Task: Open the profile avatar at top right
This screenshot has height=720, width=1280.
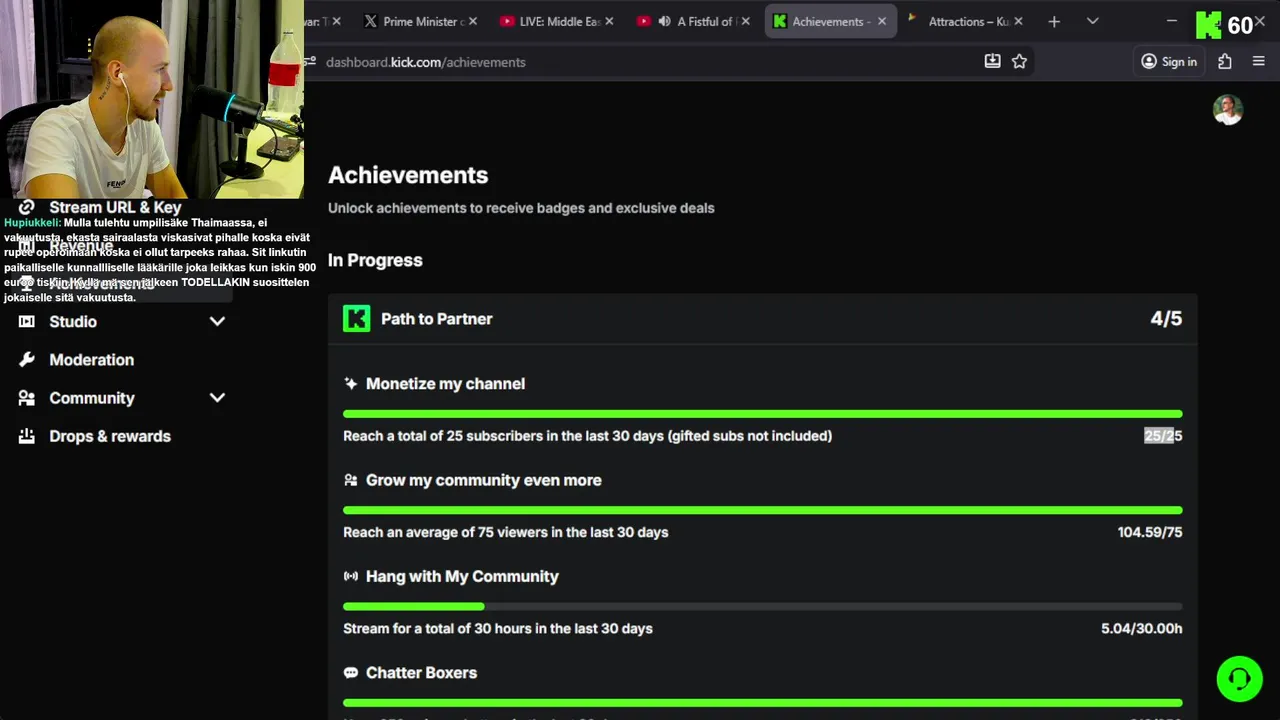Action: pos(1228,110)
